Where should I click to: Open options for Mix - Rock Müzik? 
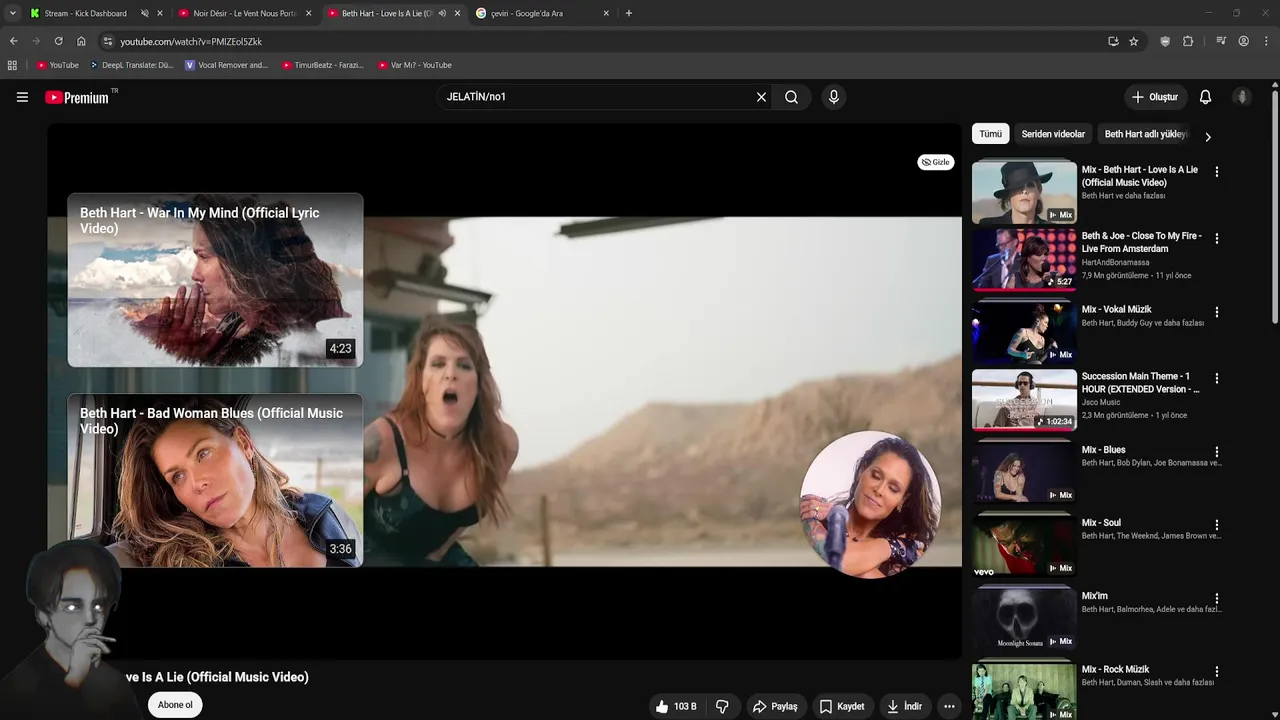1216,672
